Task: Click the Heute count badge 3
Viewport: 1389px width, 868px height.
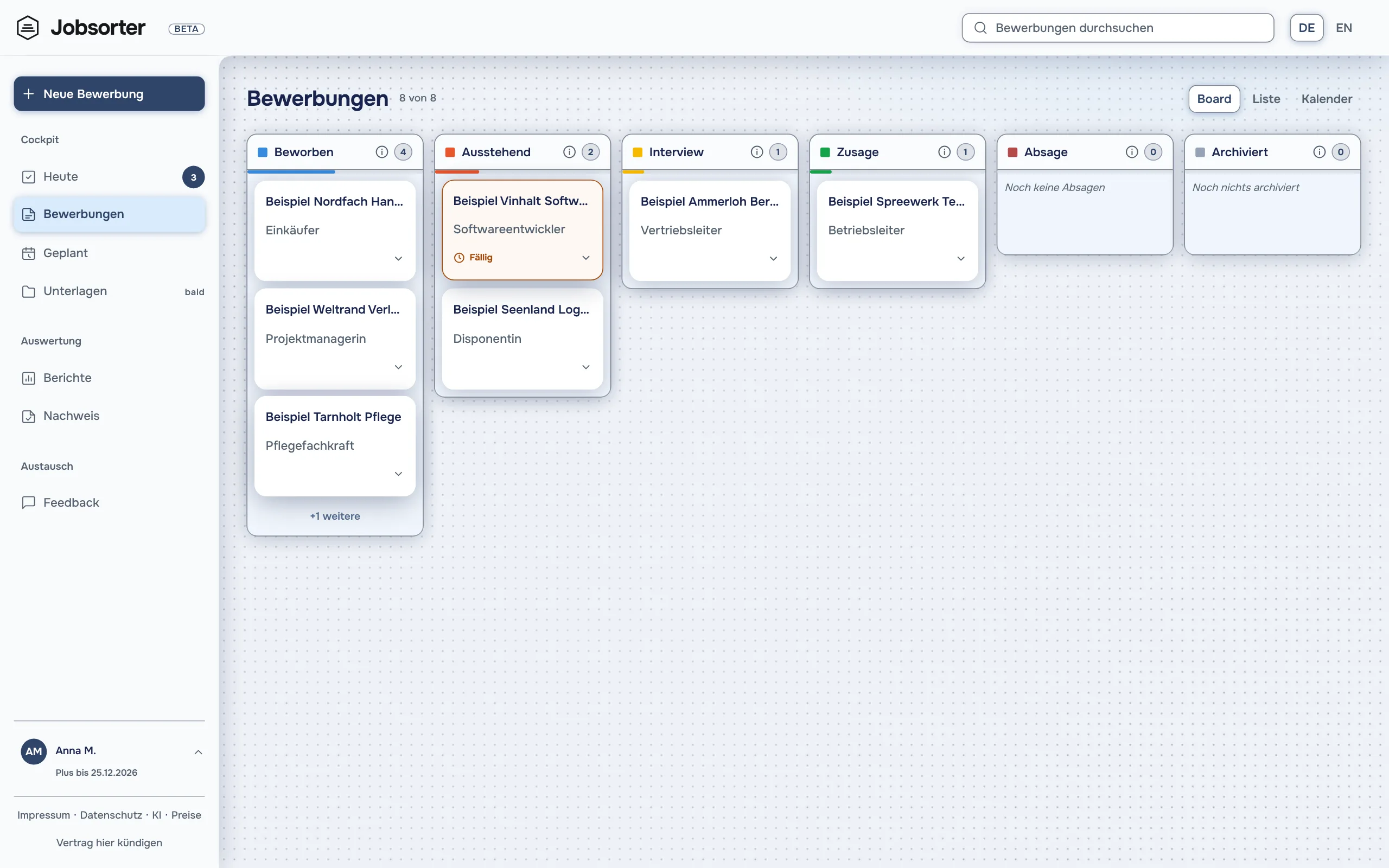Action: click(x=193, y=177)
